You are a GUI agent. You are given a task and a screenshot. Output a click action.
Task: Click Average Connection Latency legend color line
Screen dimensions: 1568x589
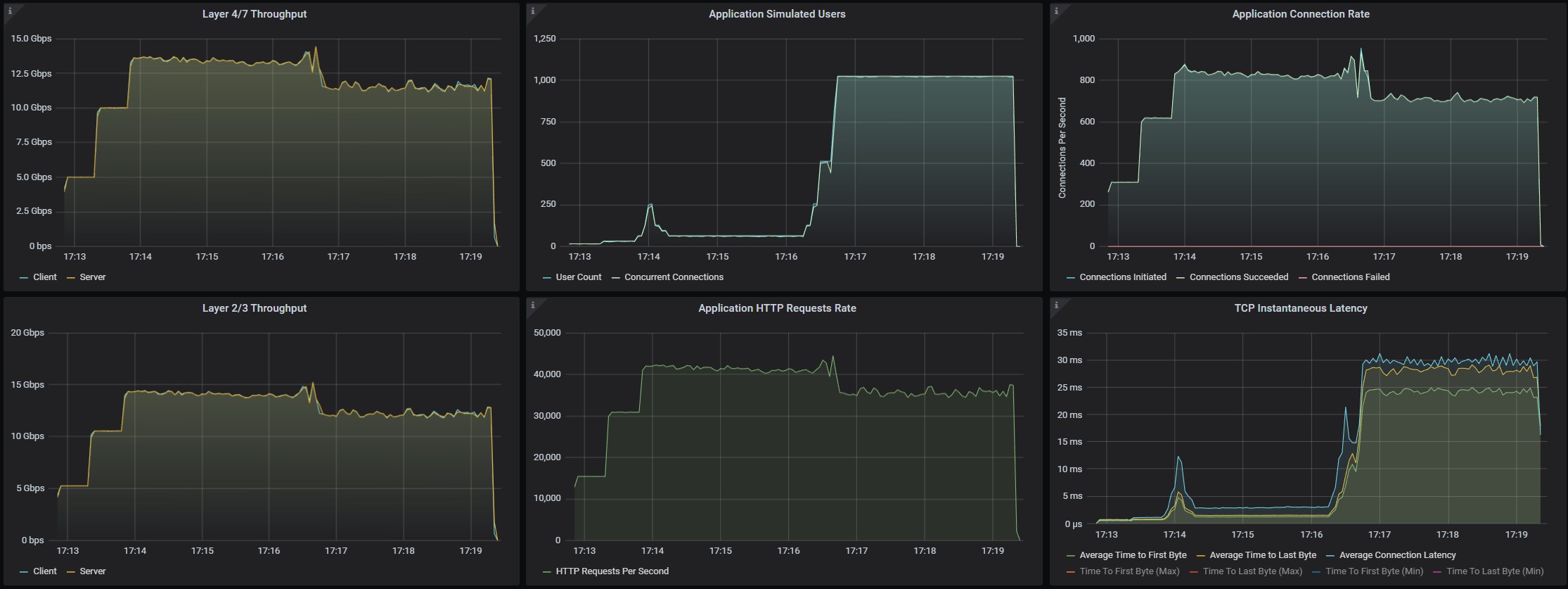tap(1331, 556)
